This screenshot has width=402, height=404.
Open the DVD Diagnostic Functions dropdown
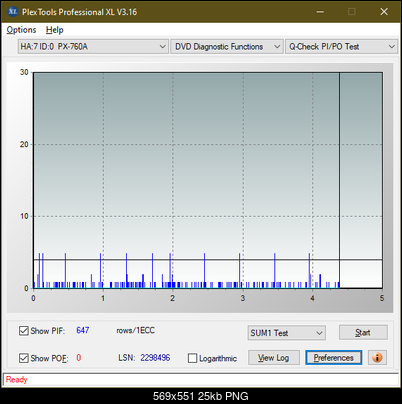pos(227,47)
